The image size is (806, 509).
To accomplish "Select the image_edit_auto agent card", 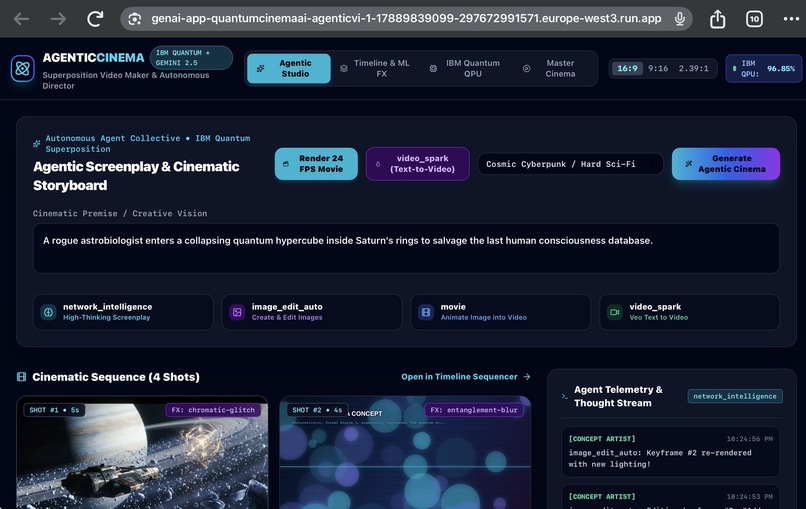I will (312, 312).
